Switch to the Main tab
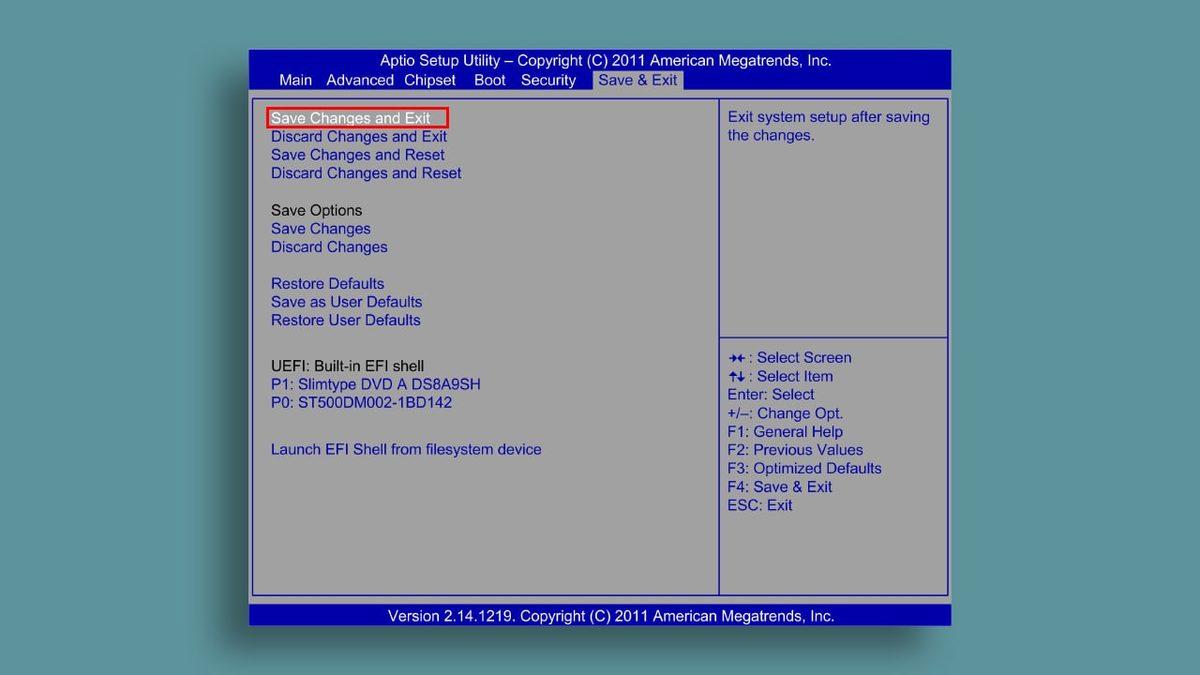The height and width of the screenshot is (675, 1200). point(295,80)
